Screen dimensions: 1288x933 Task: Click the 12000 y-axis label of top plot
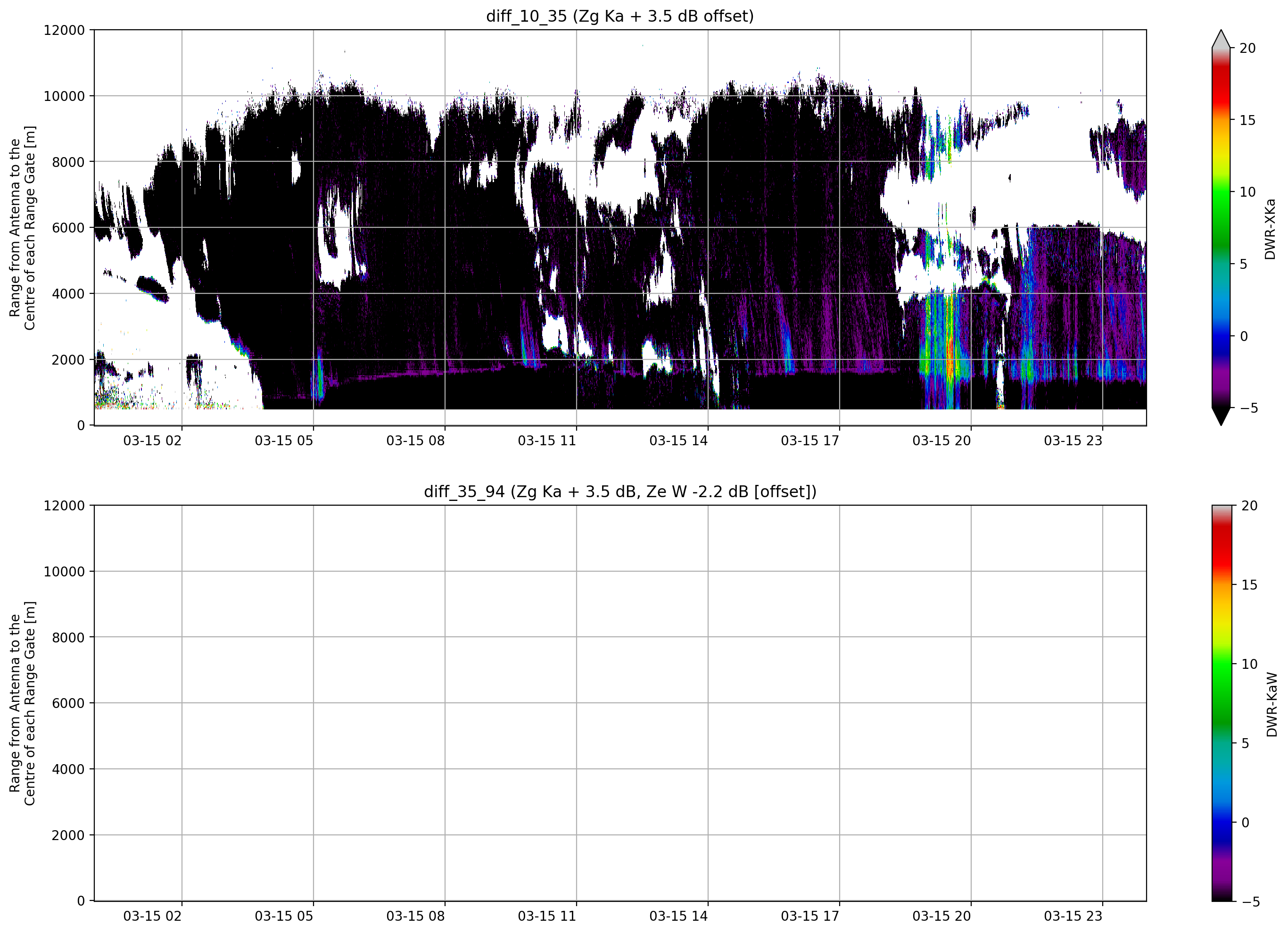(x=64, y=30)
